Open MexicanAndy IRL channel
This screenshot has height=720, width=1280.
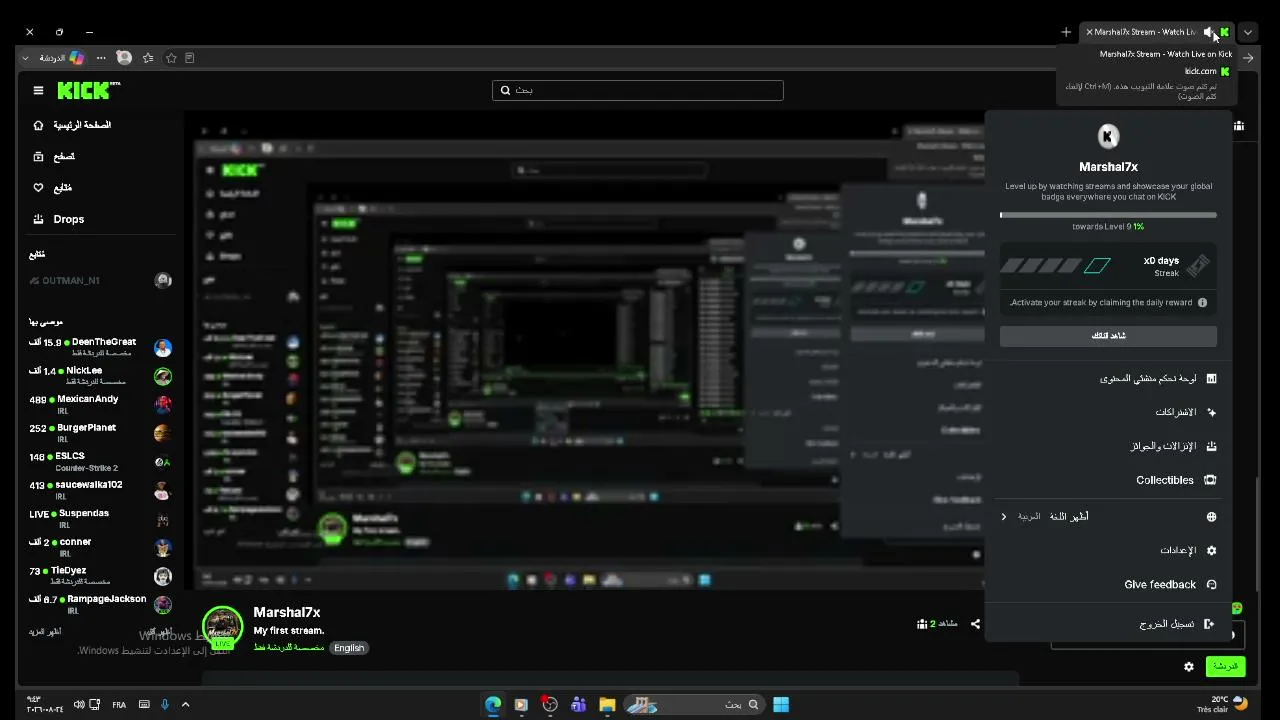(100, 404)
